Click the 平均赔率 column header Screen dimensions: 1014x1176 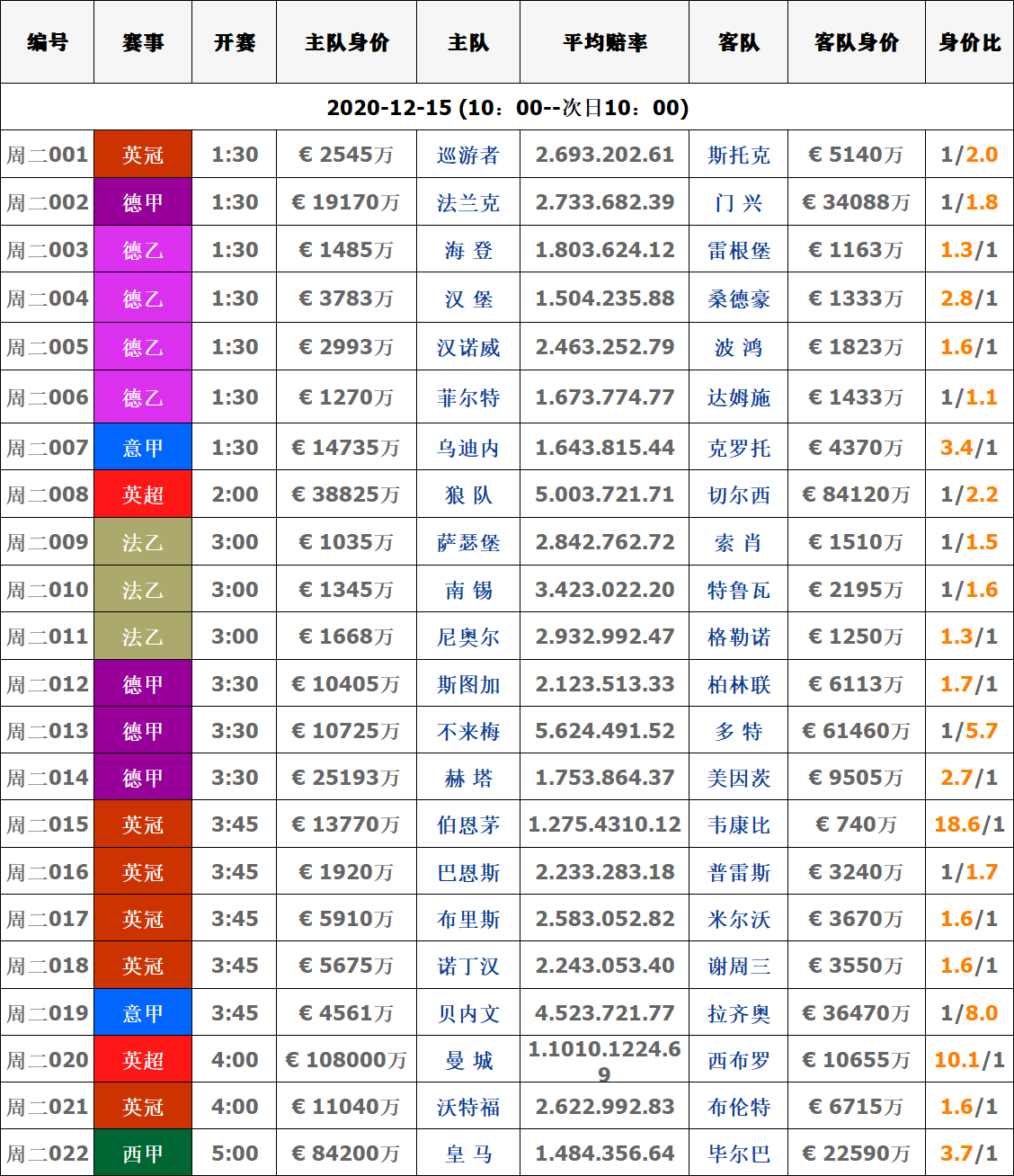coord(604,42)
